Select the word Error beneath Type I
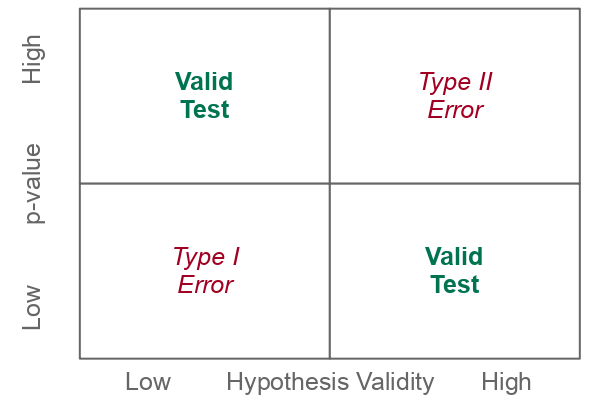 [x=205, y=285]
